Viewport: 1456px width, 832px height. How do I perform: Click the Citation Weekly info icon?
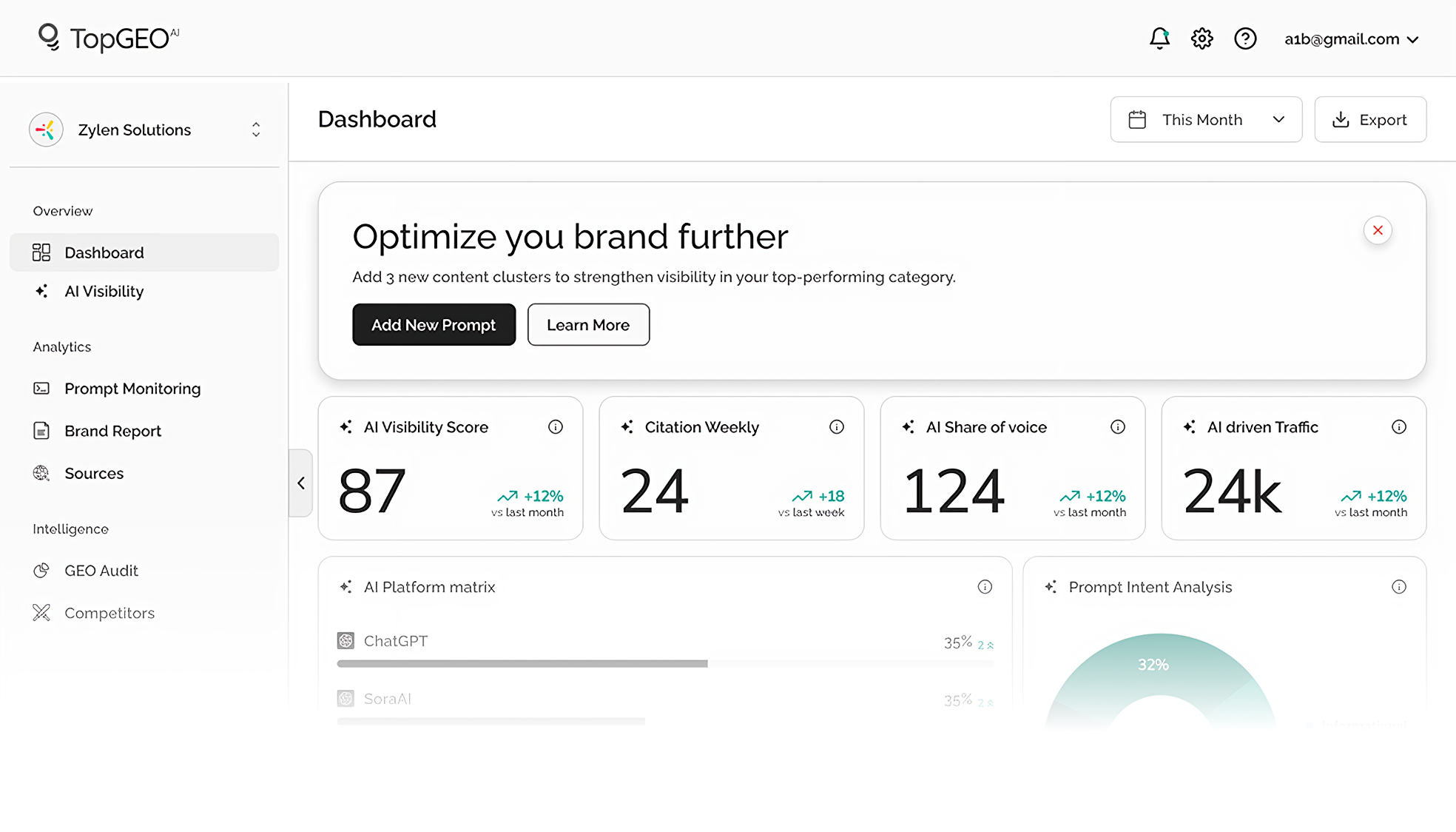click(x=837, y=426)
